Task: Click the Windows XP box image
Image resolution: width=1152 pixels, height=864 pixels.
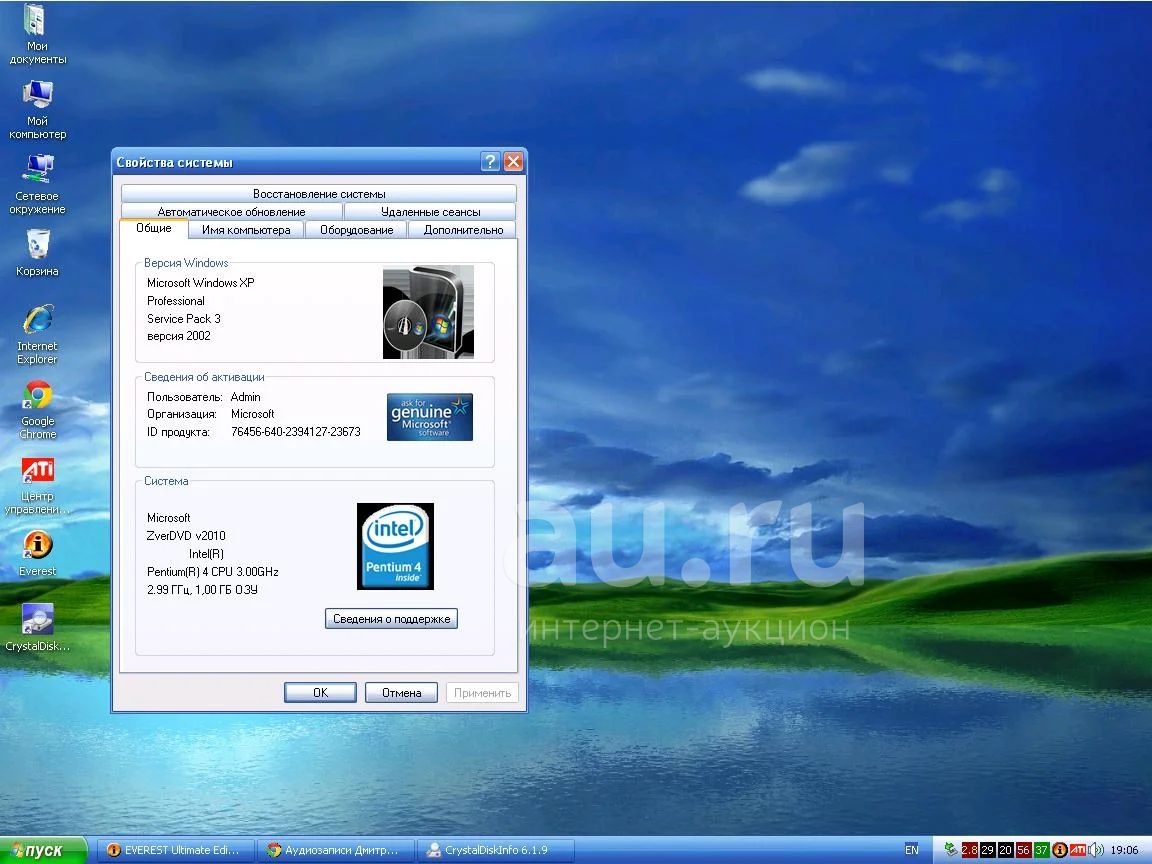Action: point(428,312)
